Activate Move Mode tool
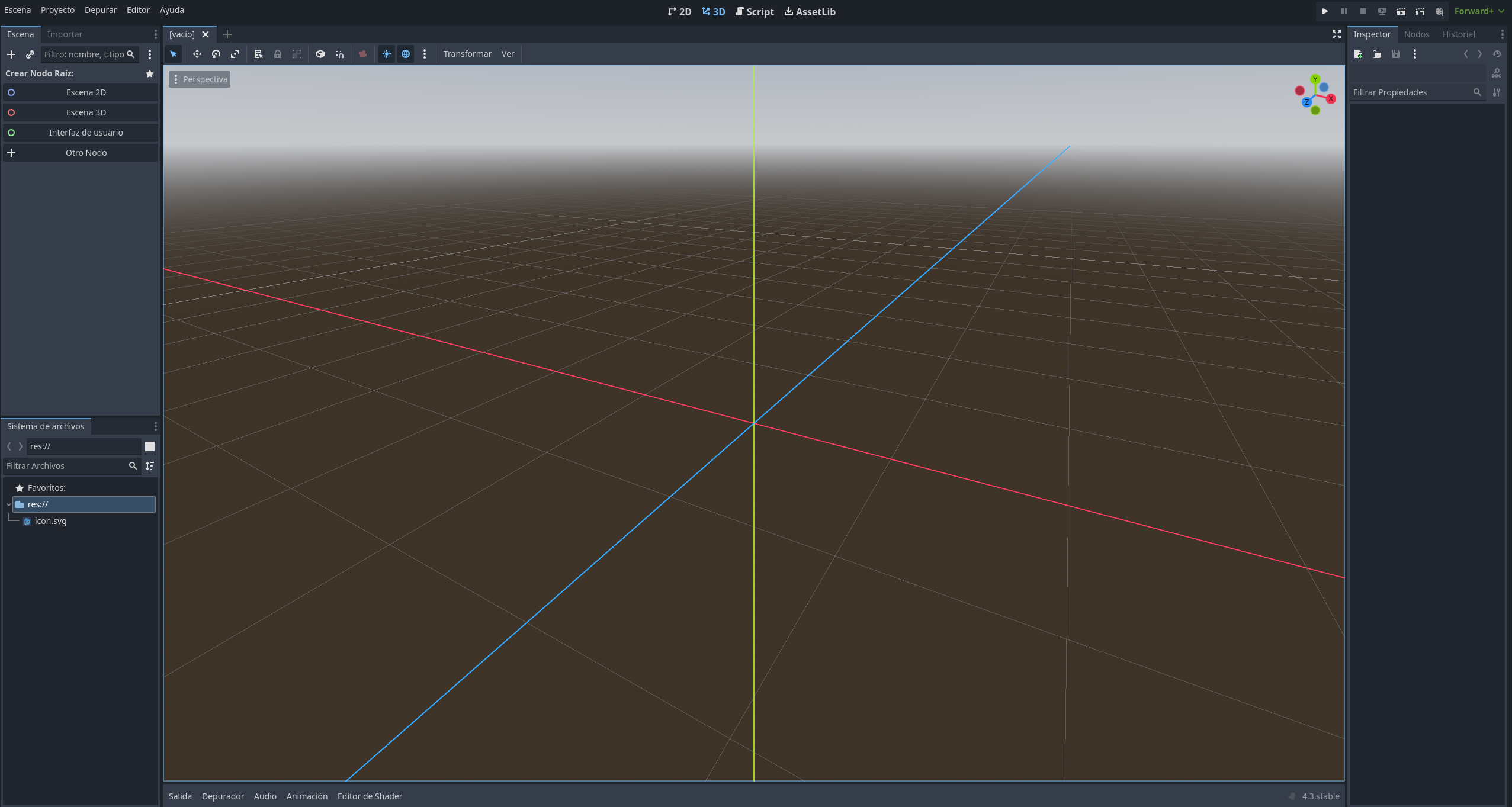The width and height of the screenshot is (1512, 807). [x=197, y=54]
